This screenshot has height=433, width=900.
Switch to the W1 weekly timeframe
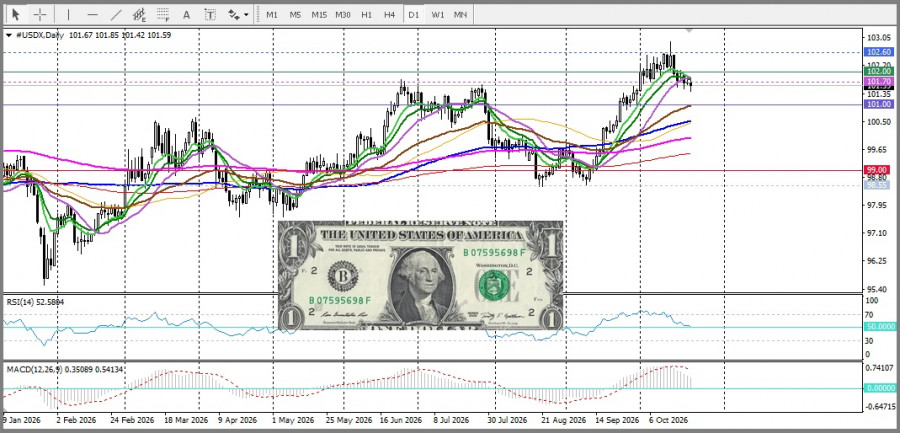[x=437, y=15]
